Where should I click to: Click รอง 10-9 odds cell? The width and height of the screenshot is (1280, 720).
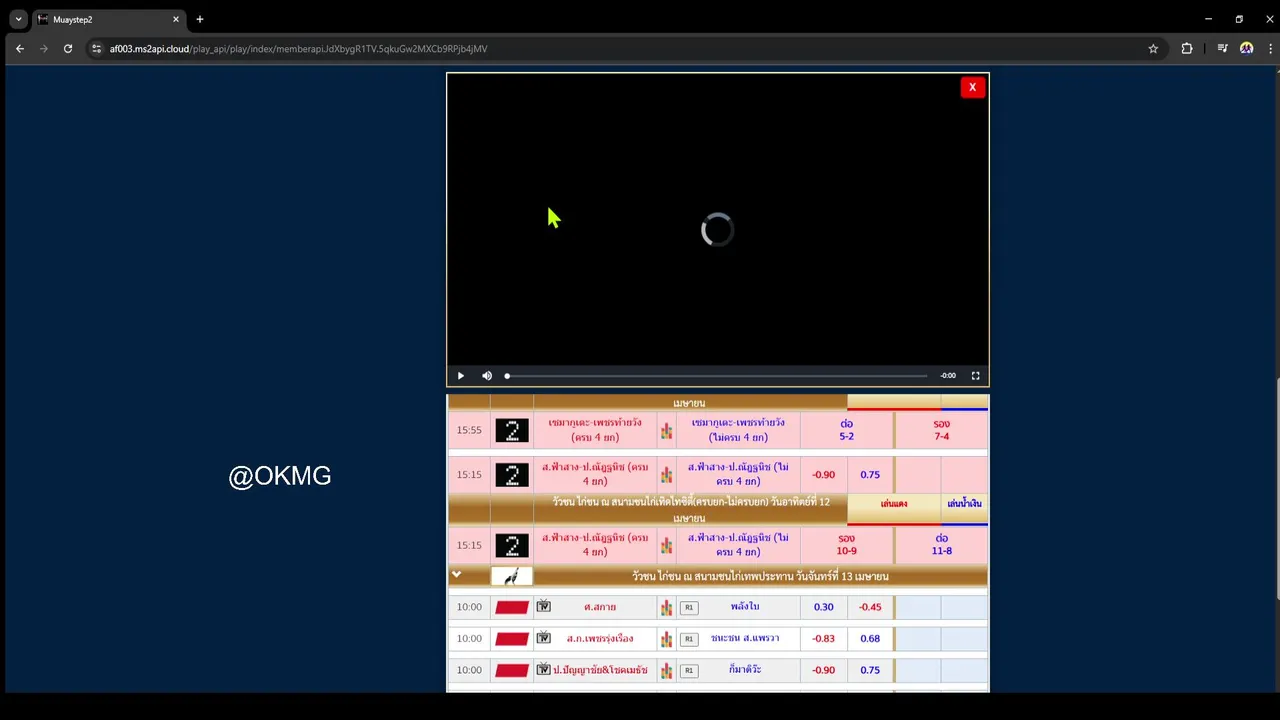click(846, 545)
